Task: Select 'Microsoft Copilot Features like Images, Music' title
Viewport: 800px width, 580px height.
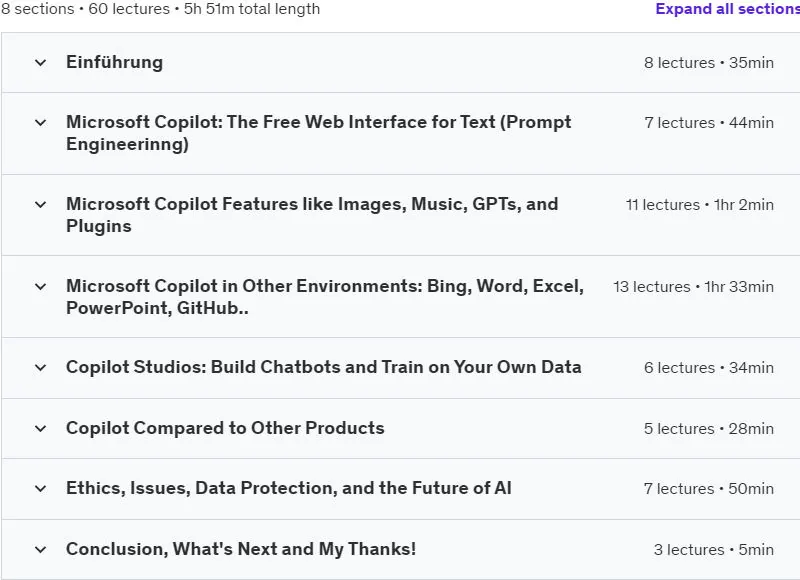Action: pyautogui.click(x=312, y=215)
